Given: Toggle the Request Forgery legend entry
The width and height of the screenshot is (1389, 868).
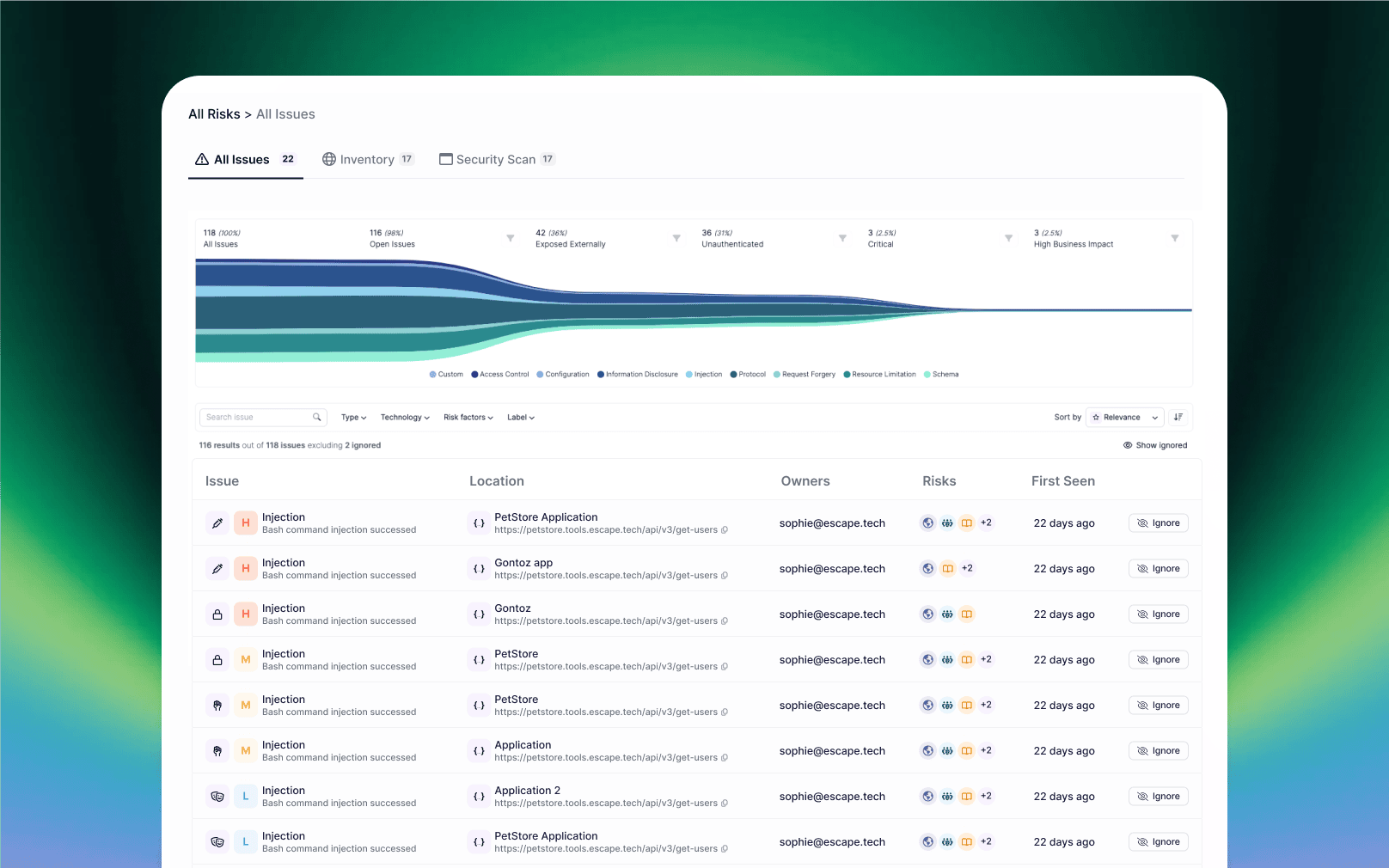Looking at the screenshot, I should (805, 375).
